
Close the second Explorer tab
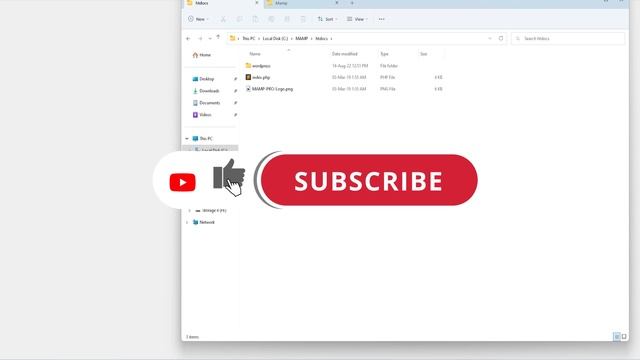(x=337, y=3)
